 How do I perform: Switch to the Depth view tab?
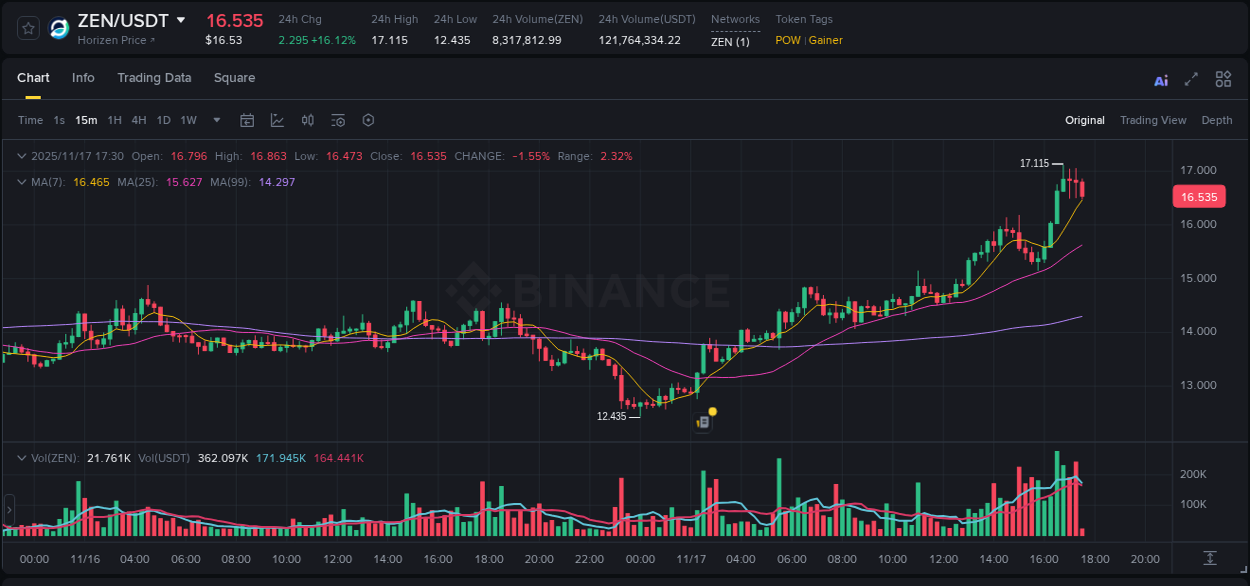[1217, 120]
